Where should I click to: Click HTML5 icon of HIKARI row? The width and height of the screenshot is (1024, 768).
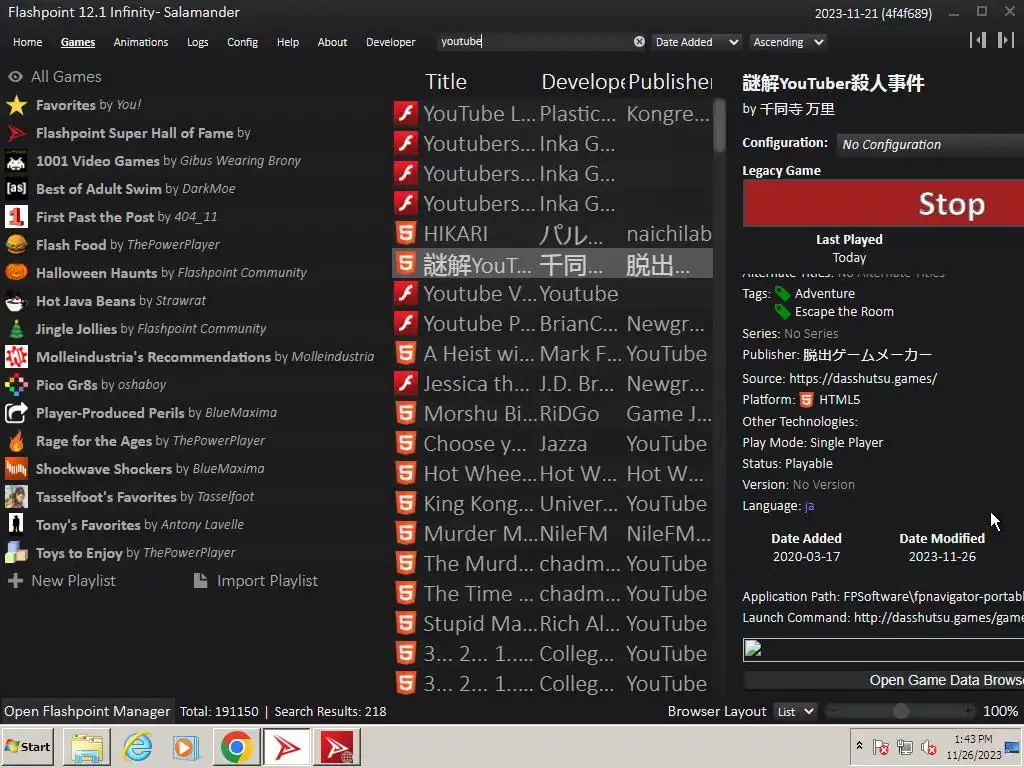pos(406,233)
